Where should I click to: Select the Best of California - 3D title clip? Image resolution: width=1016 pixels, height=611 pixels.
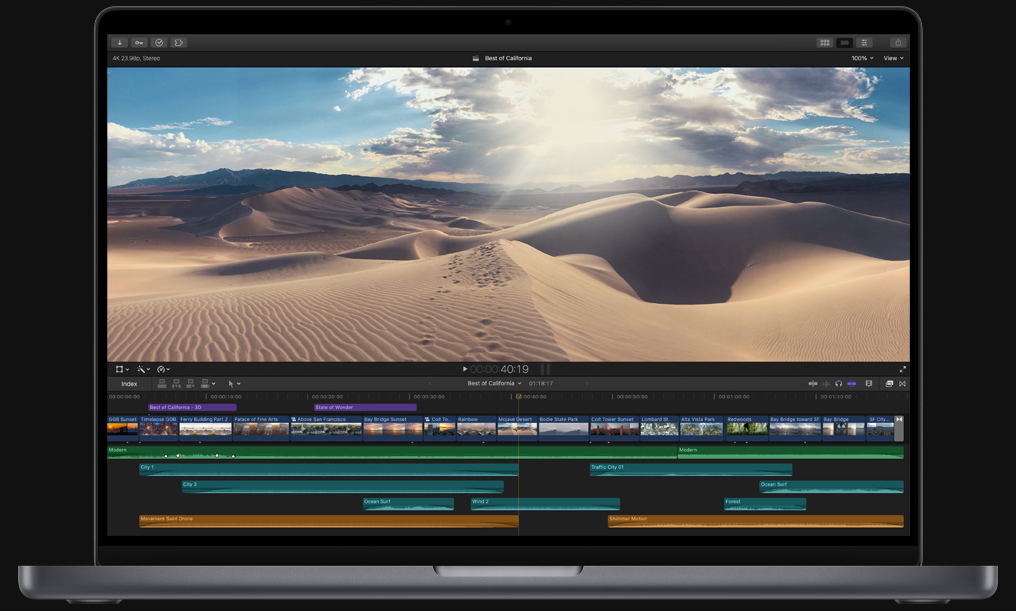click(192, 408)
